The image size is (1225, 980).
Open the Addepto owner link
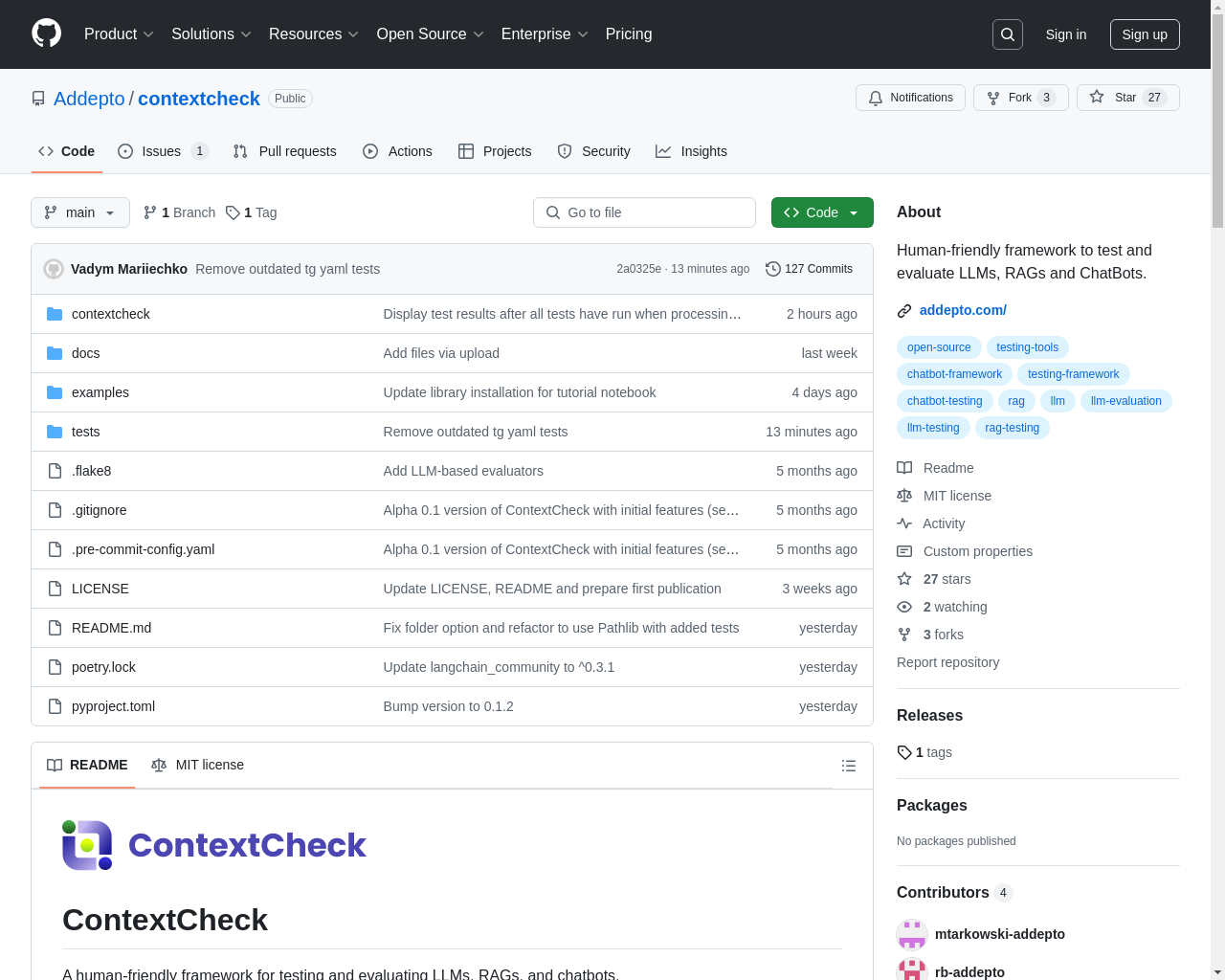tap(89, 99)
